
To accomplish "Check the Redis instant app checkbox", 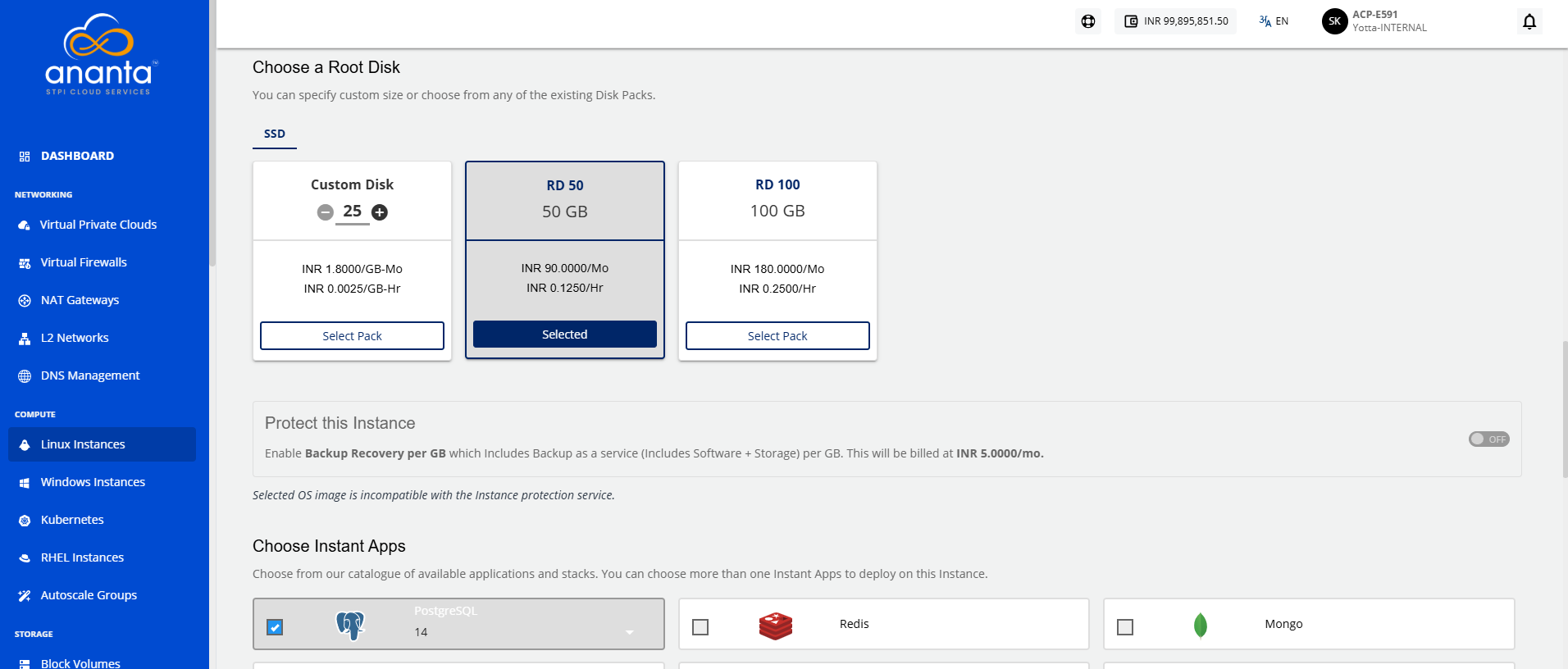I will [700, 627].
